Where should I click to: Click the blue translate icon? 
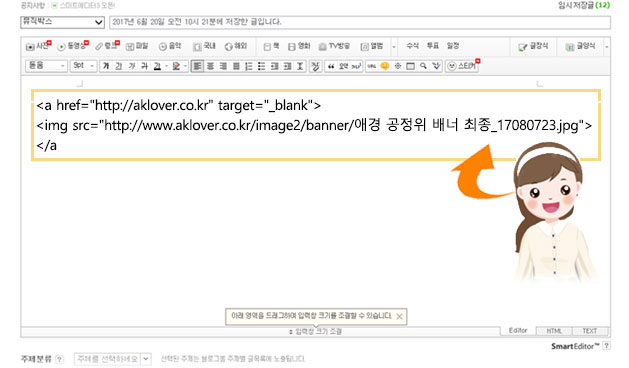pos(436,66)
